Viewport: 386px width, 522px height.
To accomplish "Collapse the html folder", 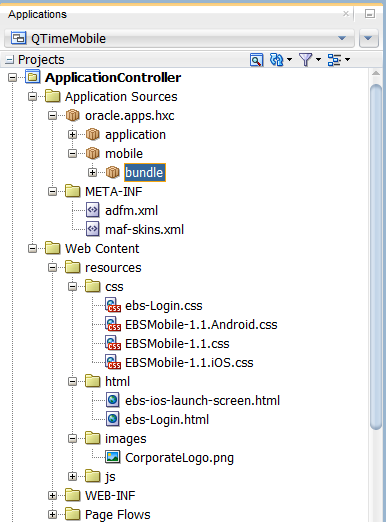I will 72,382.
